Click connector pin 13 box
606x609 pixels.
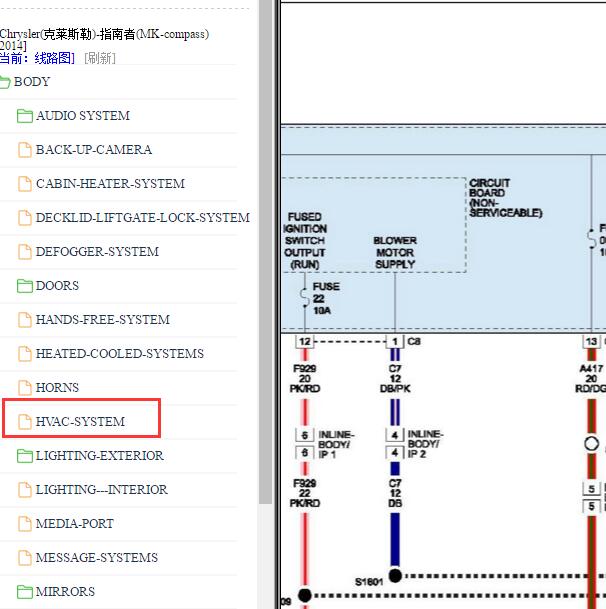tap(591, 342)
